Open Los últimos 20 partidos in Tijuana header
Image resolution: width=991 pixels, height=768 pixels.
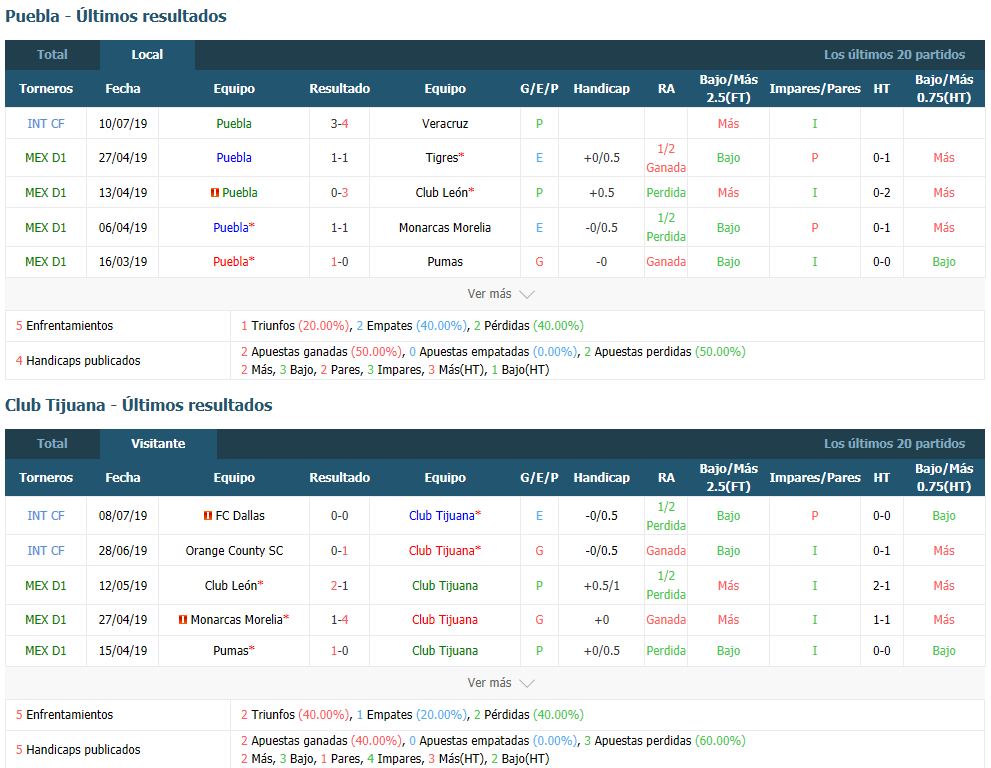[x=894, y=444]
